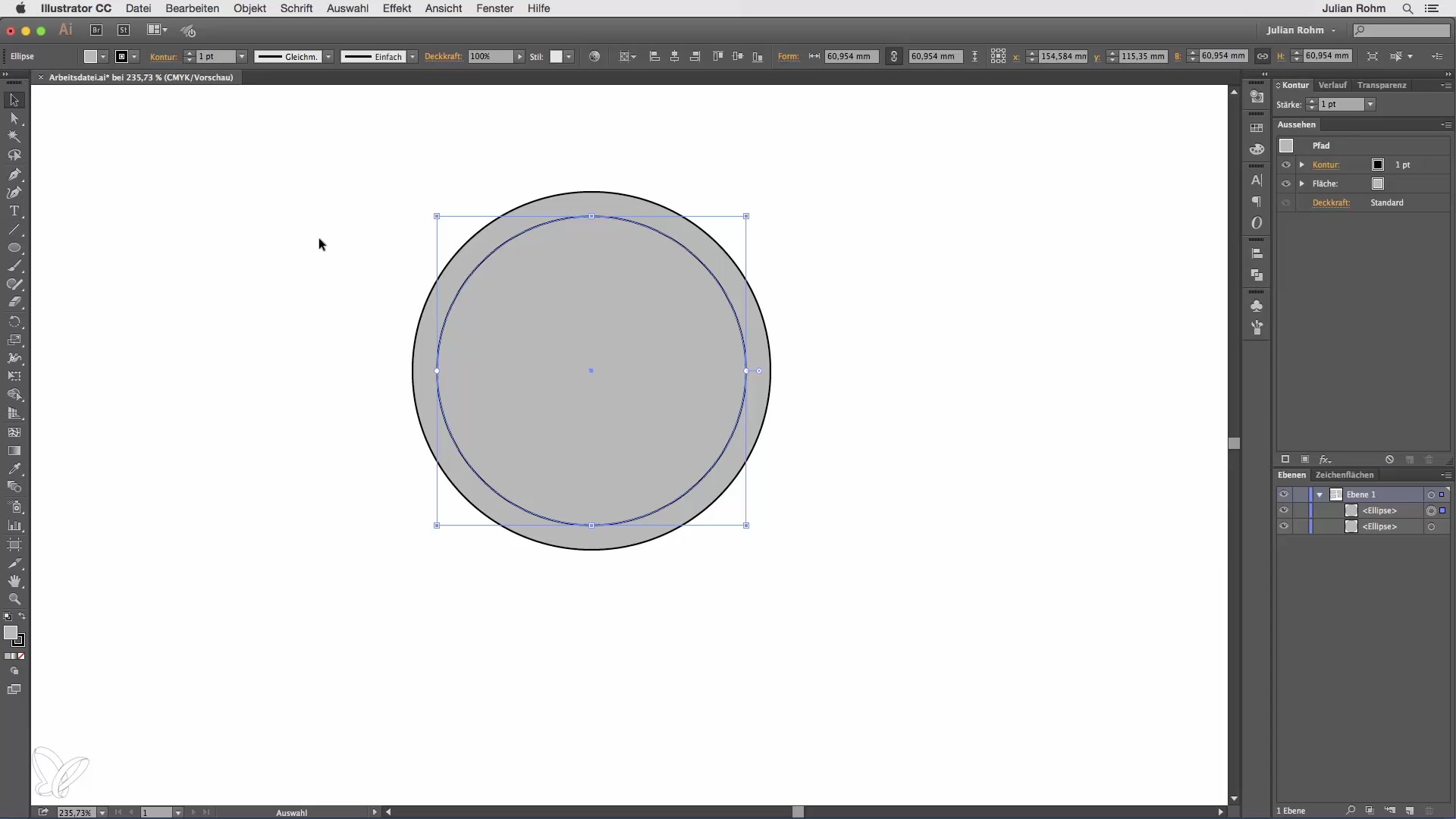
Task: Open the stroke weight dropdown in control bar
Action: click(242, 57)
